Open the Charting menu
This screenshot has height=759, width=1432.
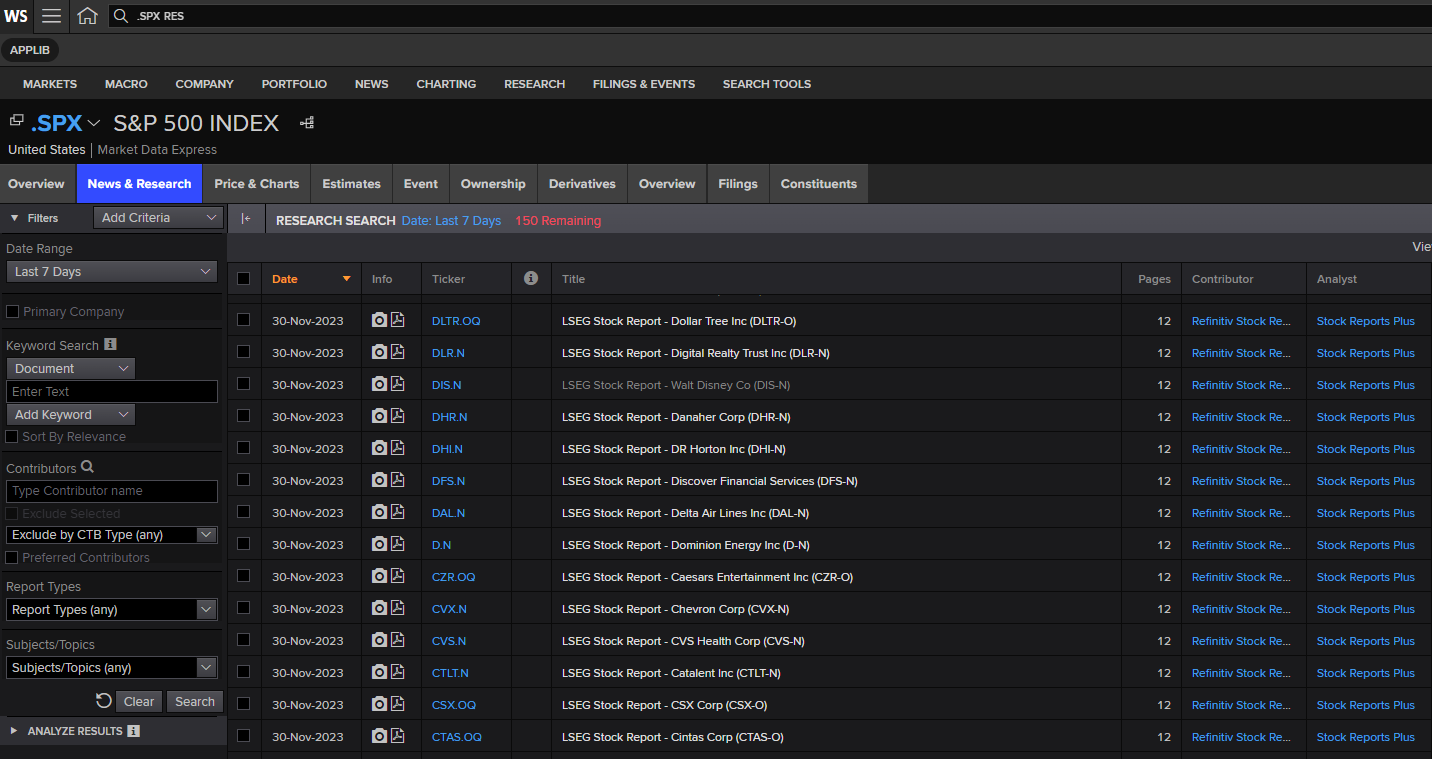pyautogui.click(x=446, y=84)
